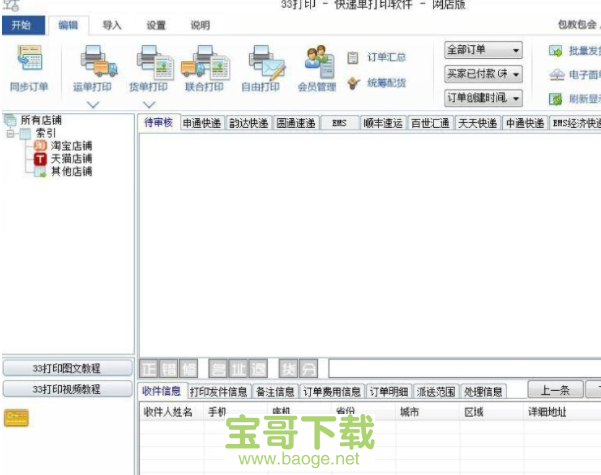
Task: Select 所有店铺 root node
Action: [33, 120]
